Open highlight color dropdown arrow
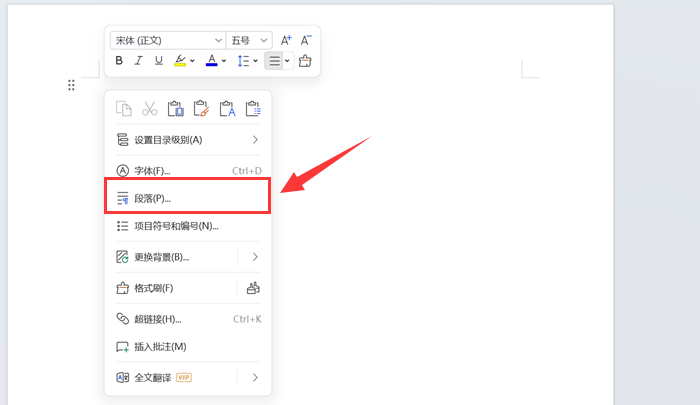Viewport: 700px width, 405px height. 192,61
